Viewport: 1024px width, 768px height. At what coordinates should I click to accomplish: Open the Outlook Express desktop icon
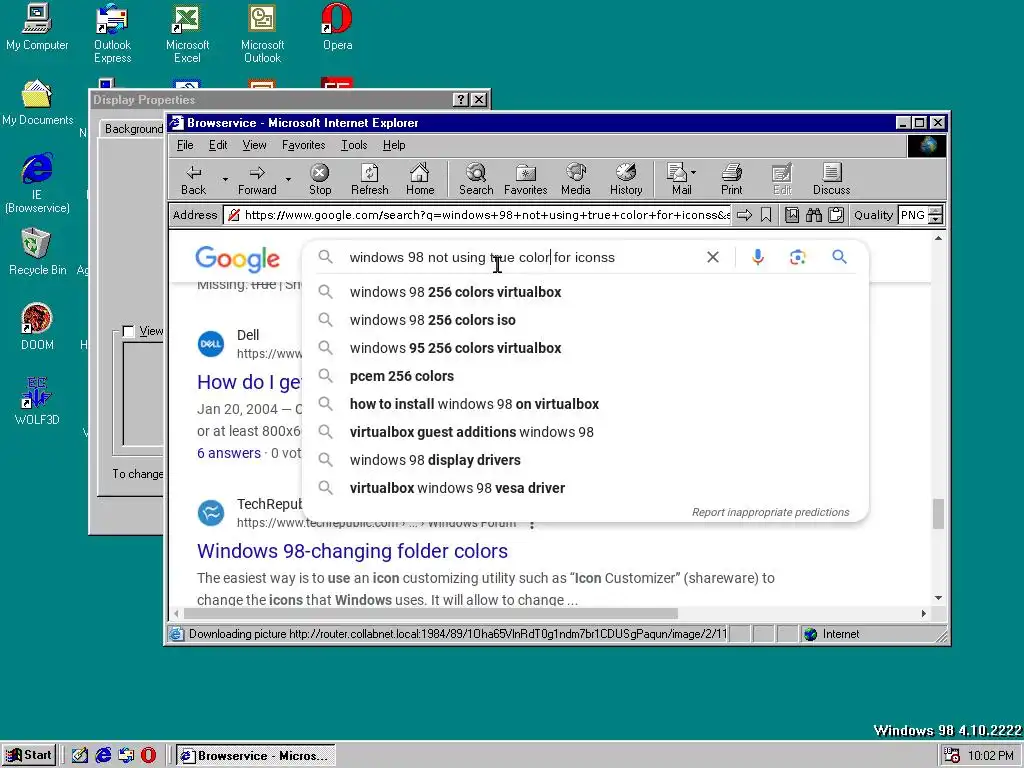click(112, 33)
